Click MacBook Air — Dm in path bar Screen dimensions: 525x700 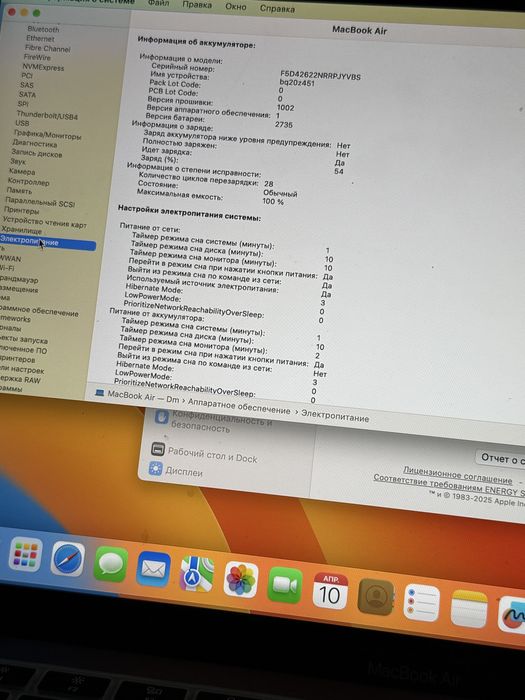(x=143, y=397)
